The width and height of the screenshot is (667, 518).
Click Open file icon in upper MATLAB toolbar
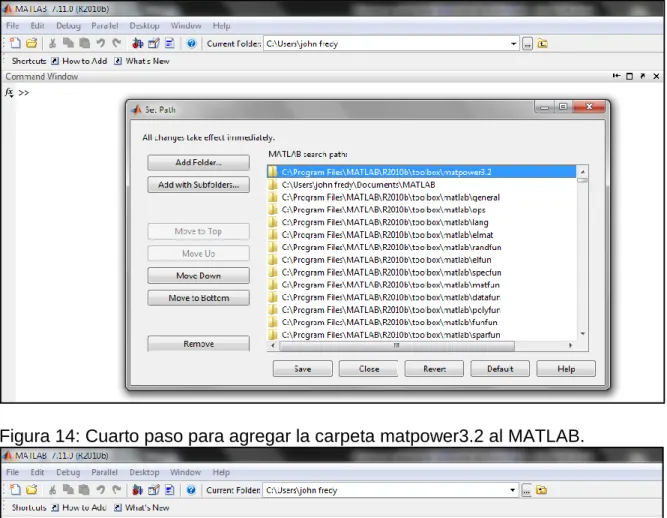[x=31, y=43]
